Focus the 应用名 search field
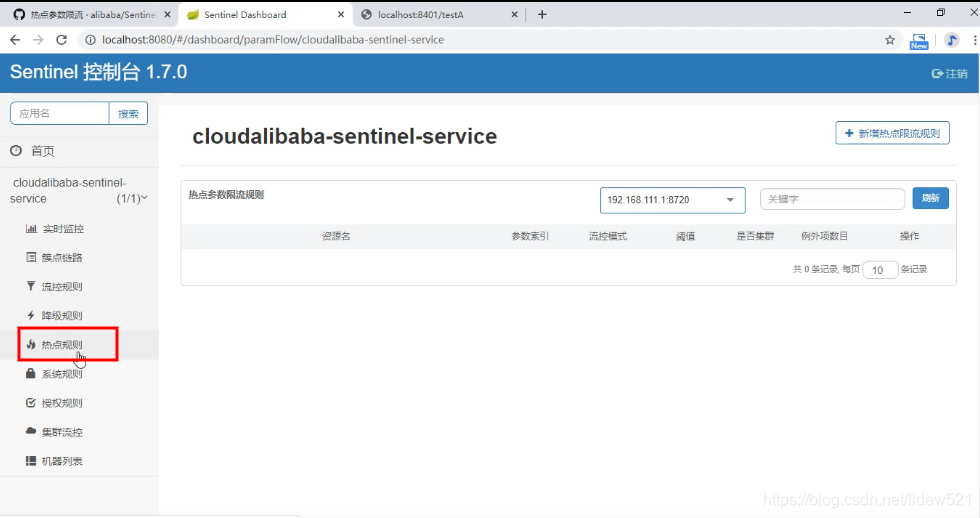This screenshot has width=980, height=518. (59, 113)
